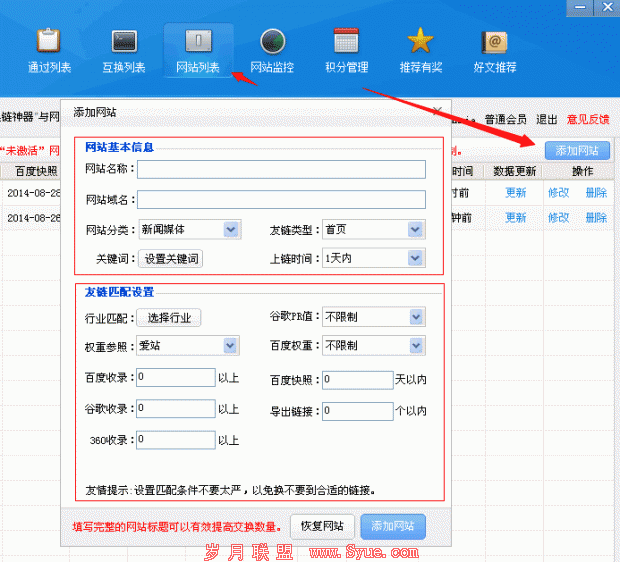Expand the 友链类型 dropdown showing 首页
The image size is (620, 562).
(374, 229)
